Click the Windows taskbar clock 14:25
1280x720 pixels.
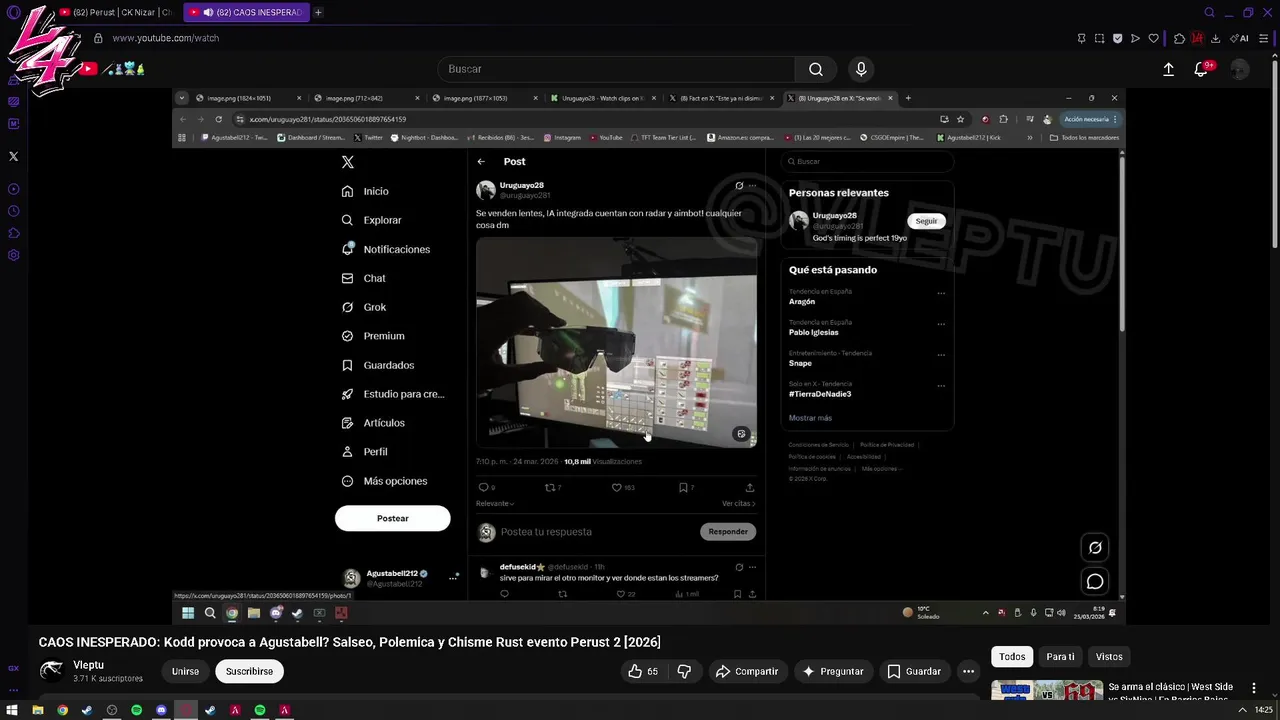(1264, 710)
